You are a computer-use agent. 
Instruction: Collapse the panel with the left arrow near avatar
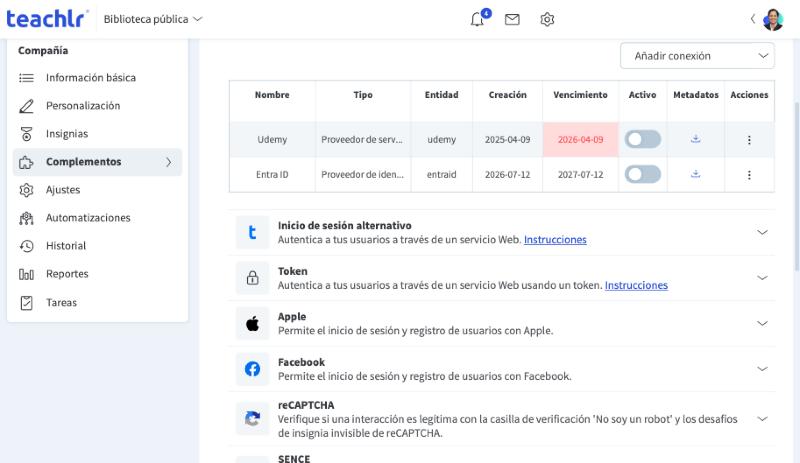click(753, 19)
